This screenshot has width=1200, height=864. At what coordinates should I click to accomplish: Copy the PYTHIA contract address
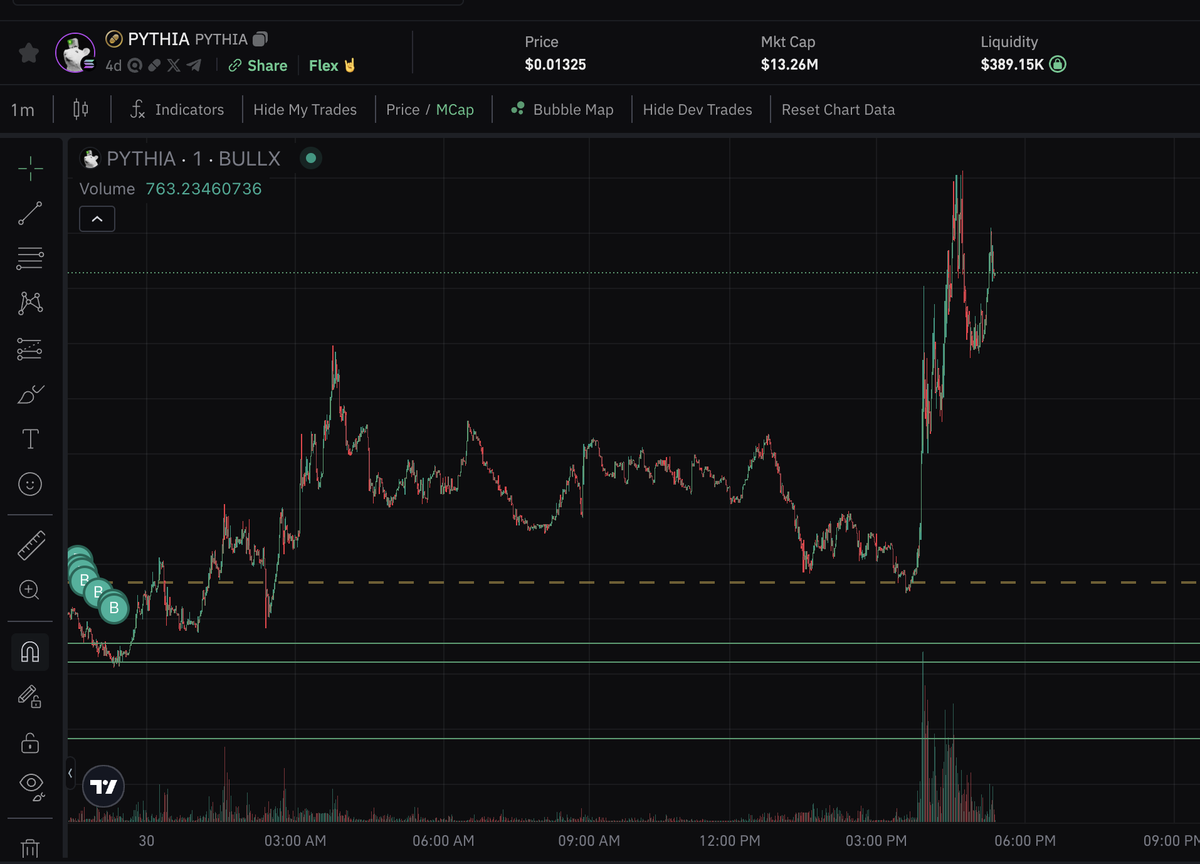pos(260,39)
